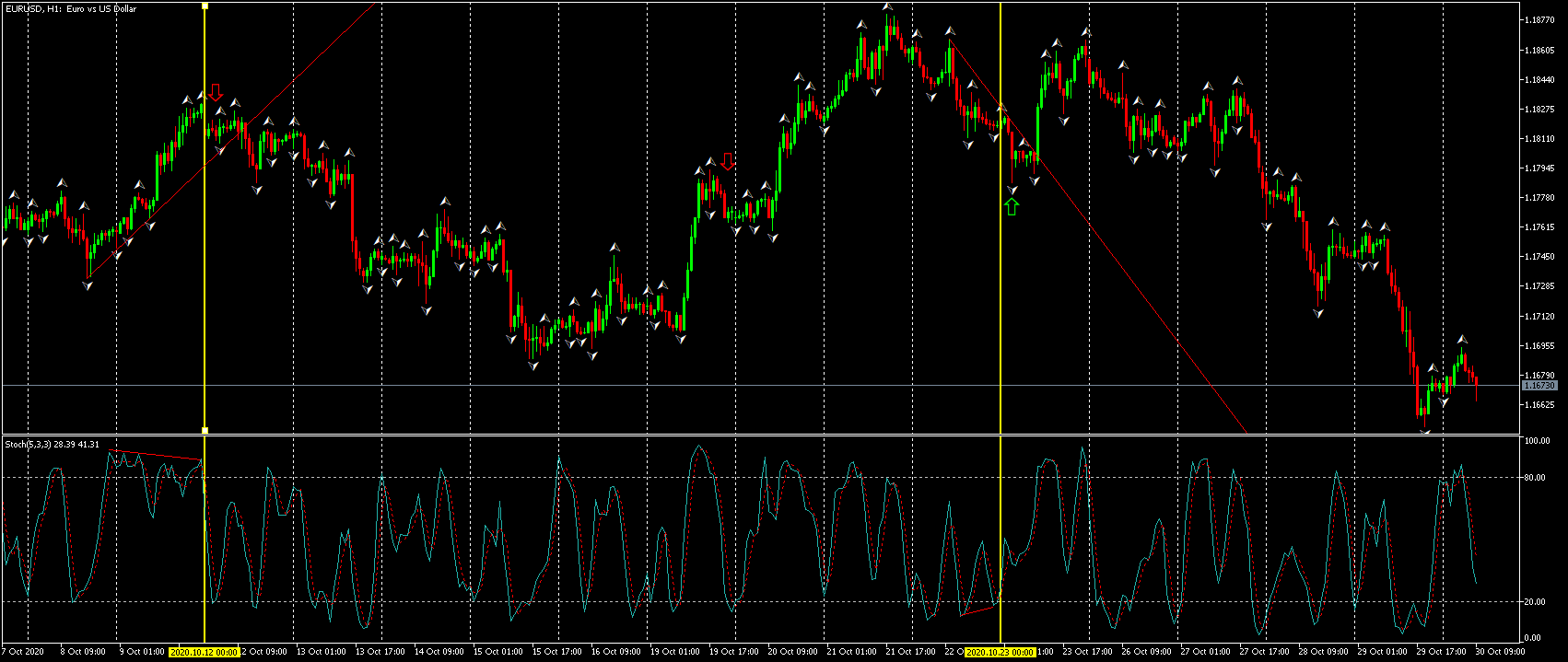The width and height of the screenshot is (1568, 662).
Task: Click the red sell arrow near 12 Oct
Action: [215, 92]
